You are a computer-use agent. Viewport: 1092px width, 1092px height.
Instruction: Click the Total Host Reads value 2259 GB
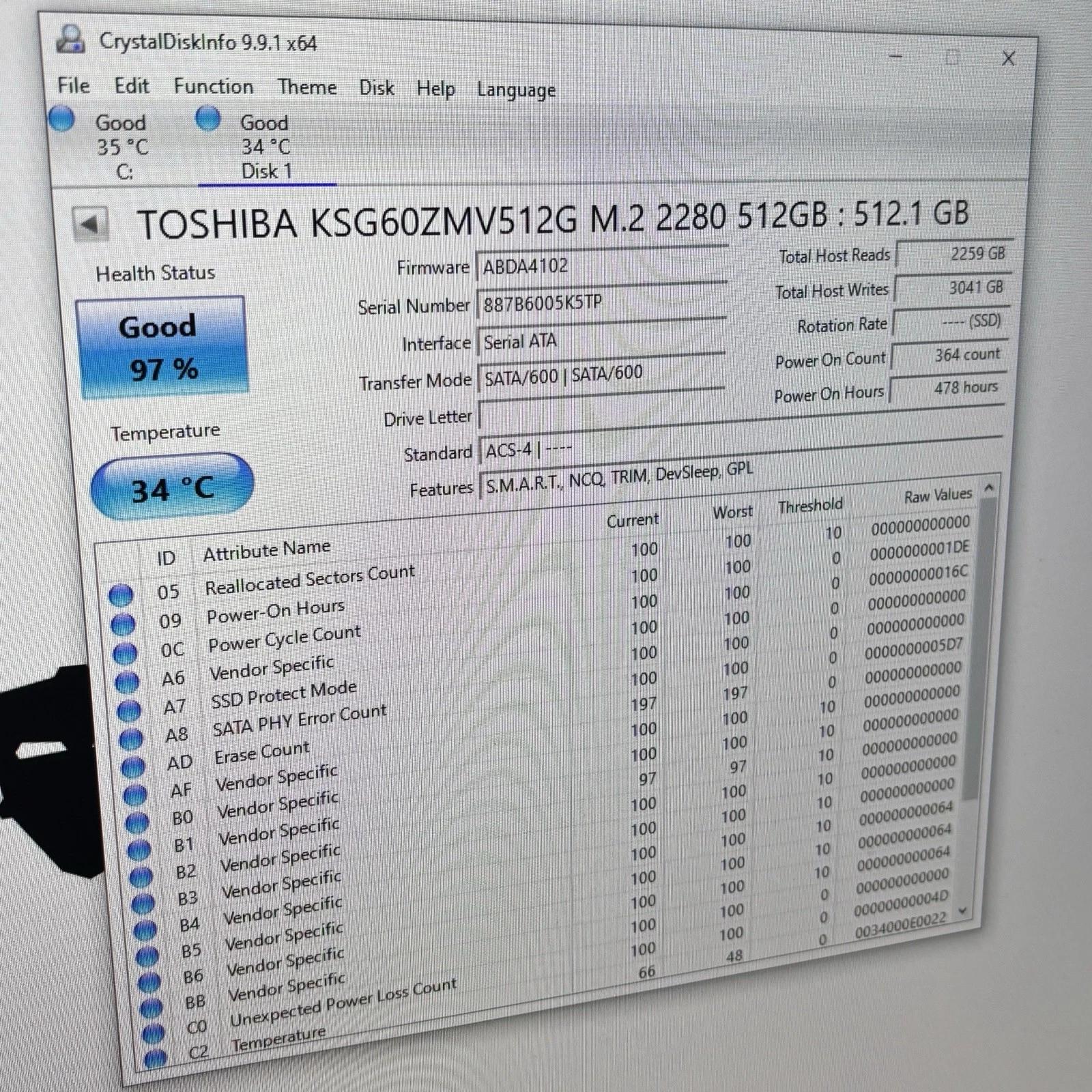954,254
